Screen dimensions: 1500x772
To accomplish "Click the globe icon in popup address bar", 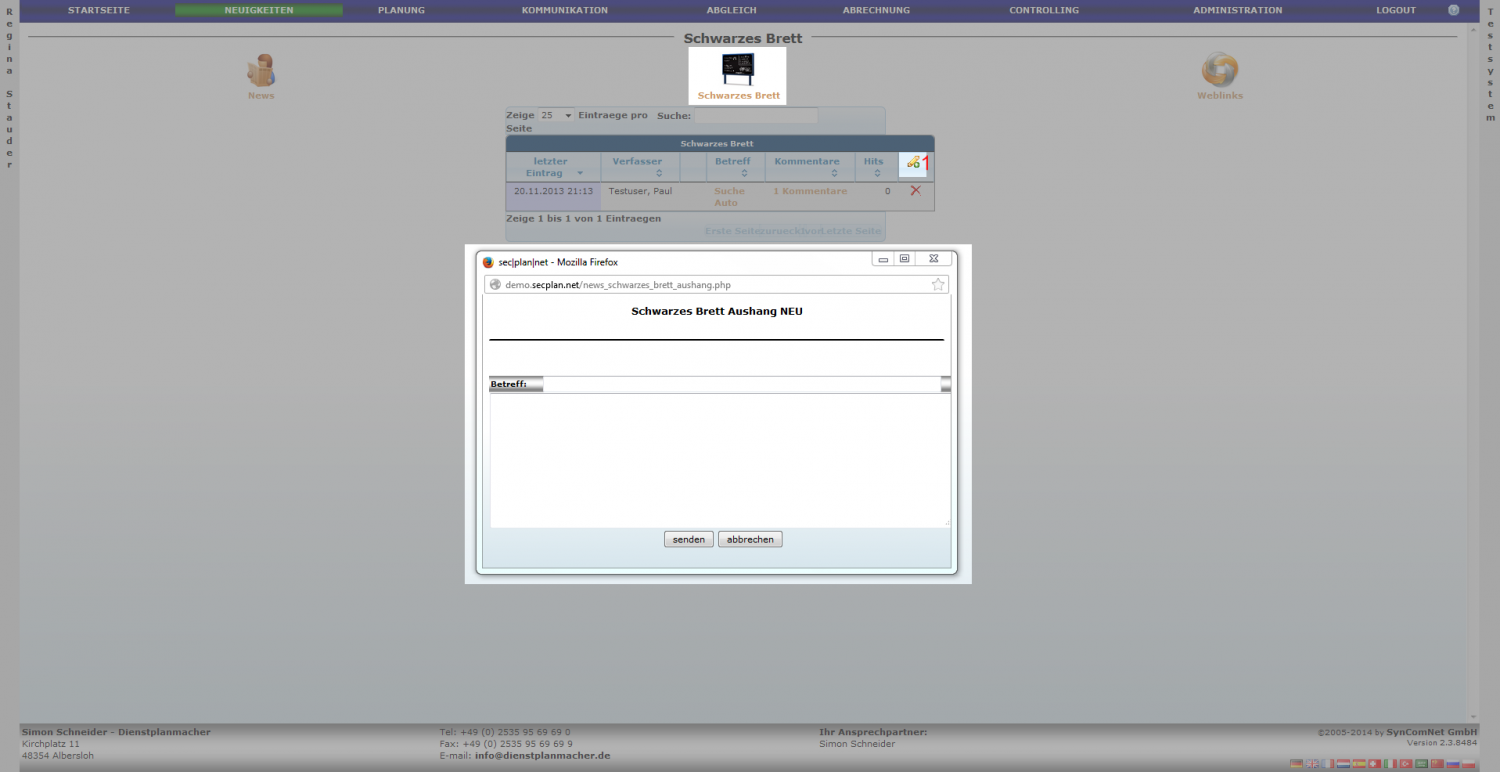I will coord(494,285).
